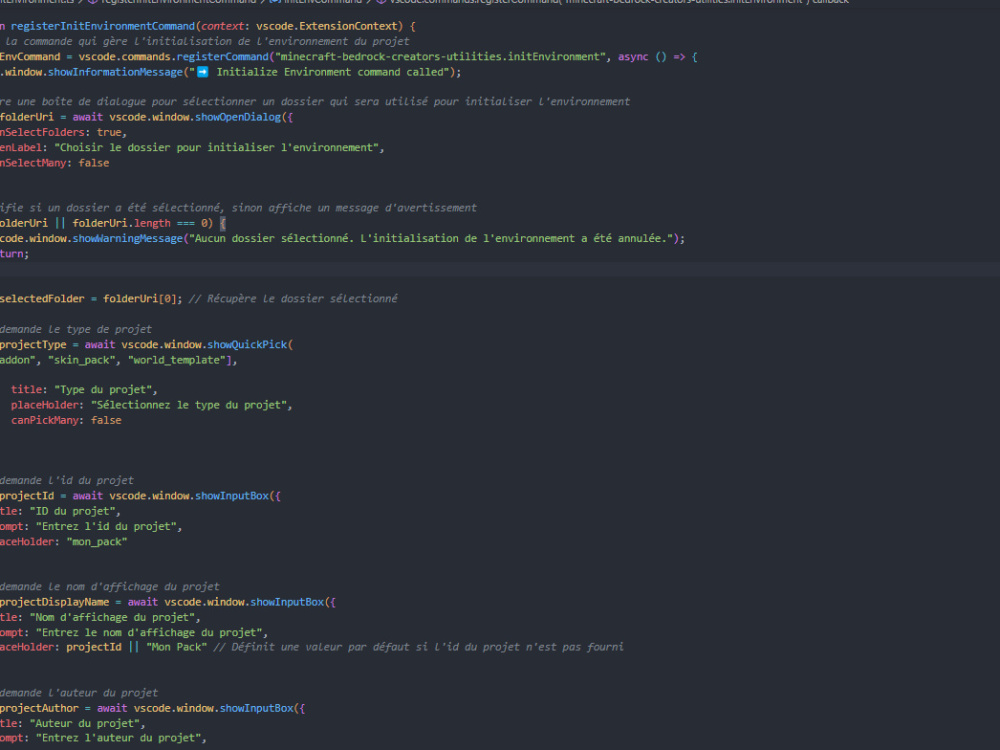1000x750 pixels.
Task: Click the showWarningMessage method
Action: tap(128, 239)
